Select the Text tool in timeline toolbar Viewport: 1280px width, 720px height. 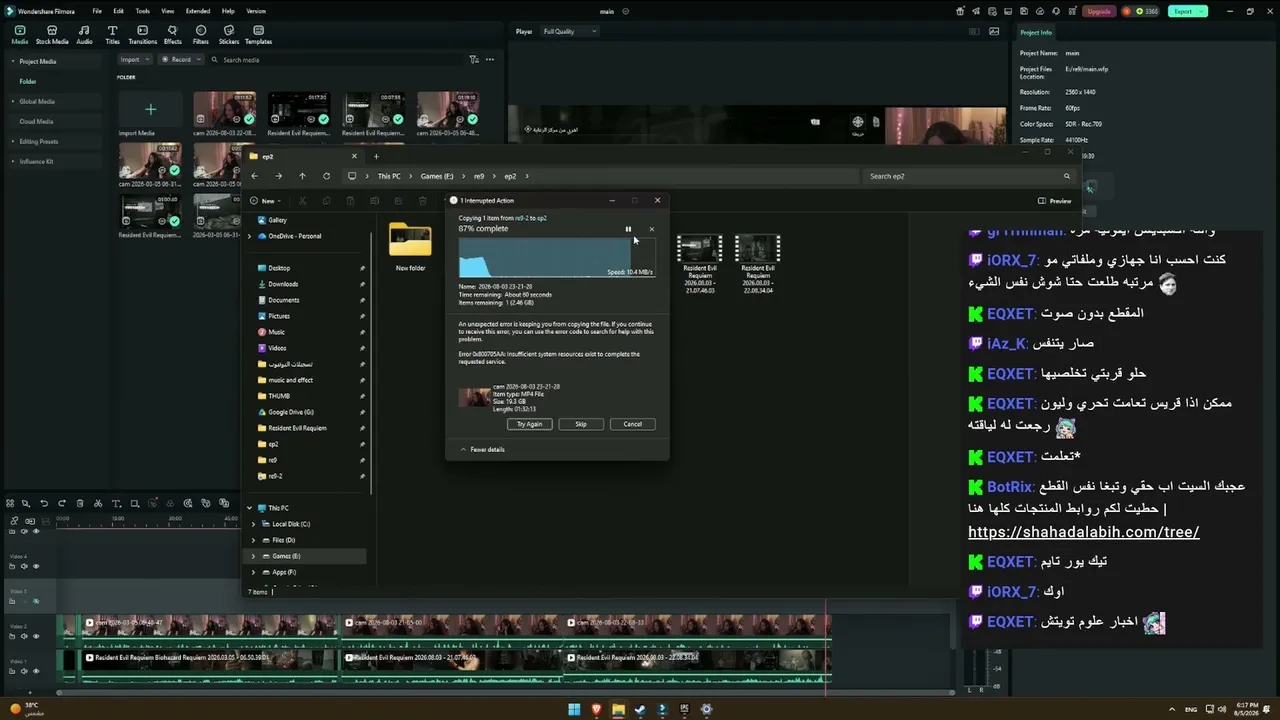116,503
